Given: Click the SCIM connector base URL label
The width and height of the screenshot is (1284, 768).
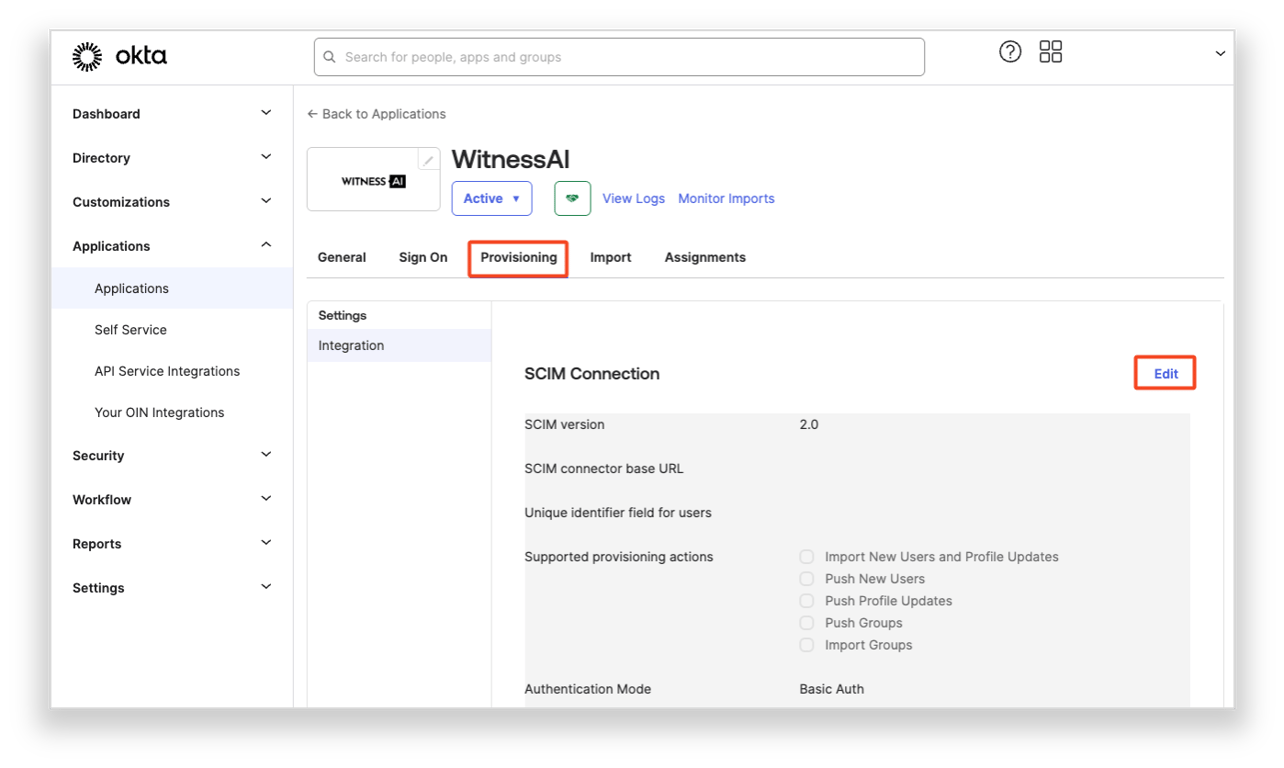Looking at the screenshot, I should pos(604,469).
